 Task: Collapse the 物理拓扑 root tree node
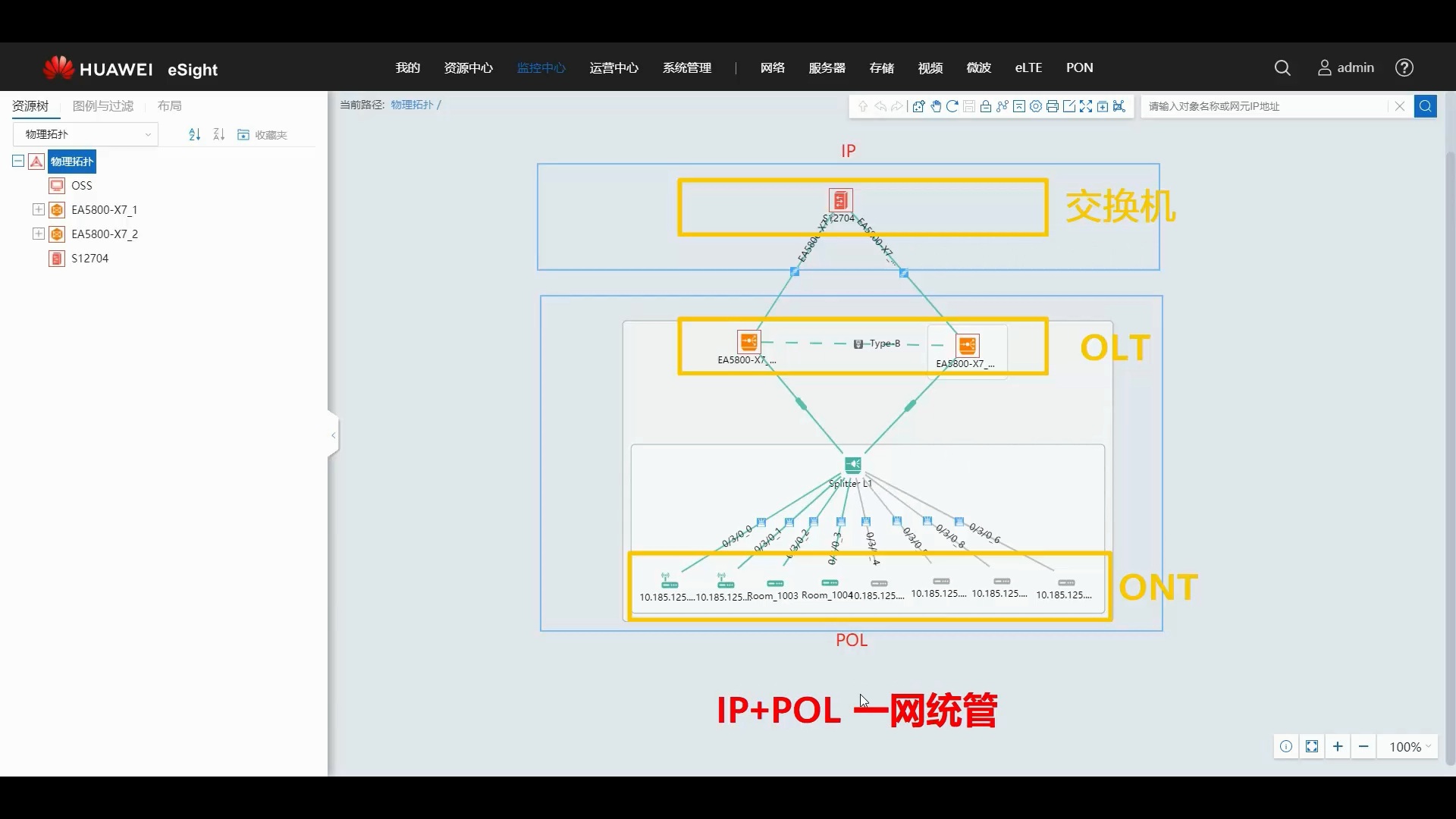(x=18, y=161)
